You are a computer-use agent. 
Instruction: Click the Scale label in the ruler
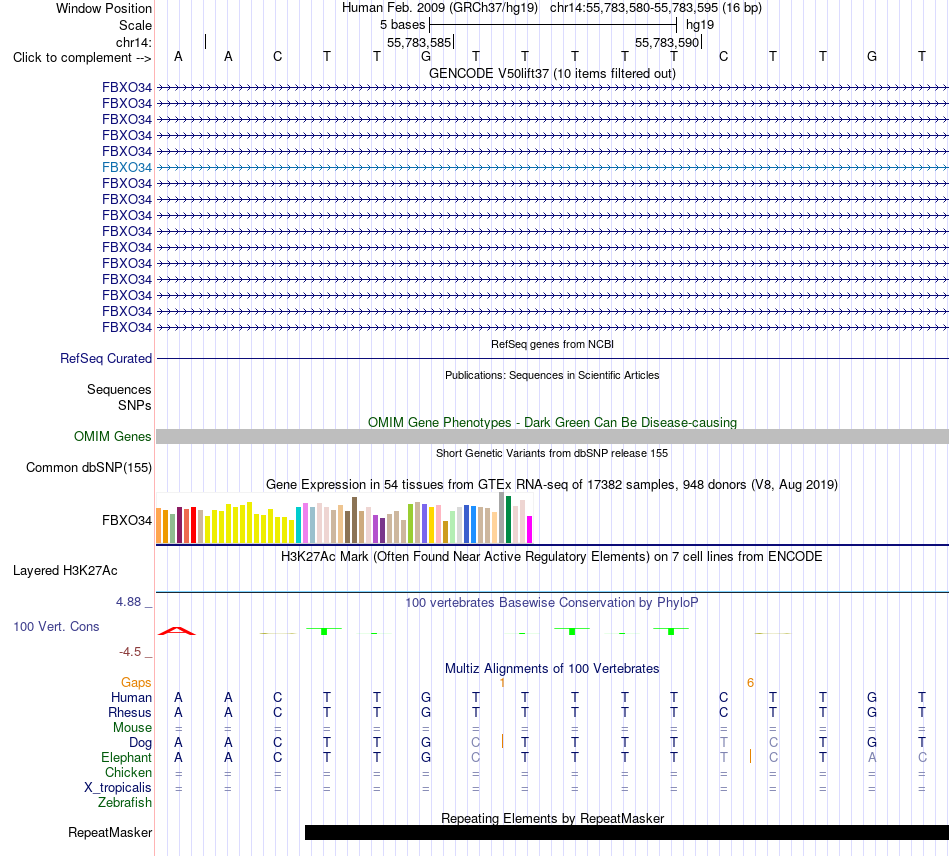[x=135, y=25]
